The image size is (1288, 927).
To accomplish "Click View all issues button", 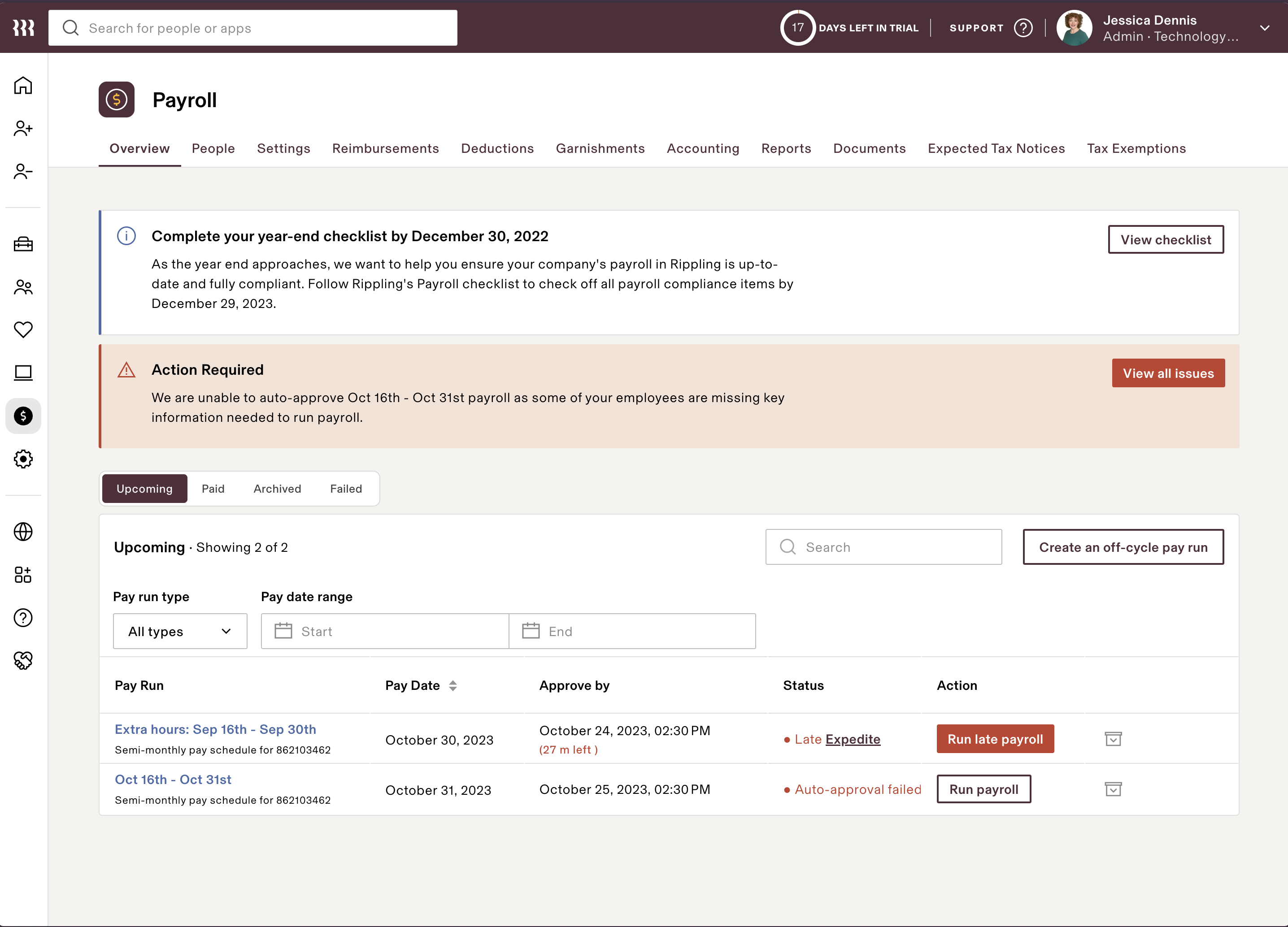I will pos(1168,373).
